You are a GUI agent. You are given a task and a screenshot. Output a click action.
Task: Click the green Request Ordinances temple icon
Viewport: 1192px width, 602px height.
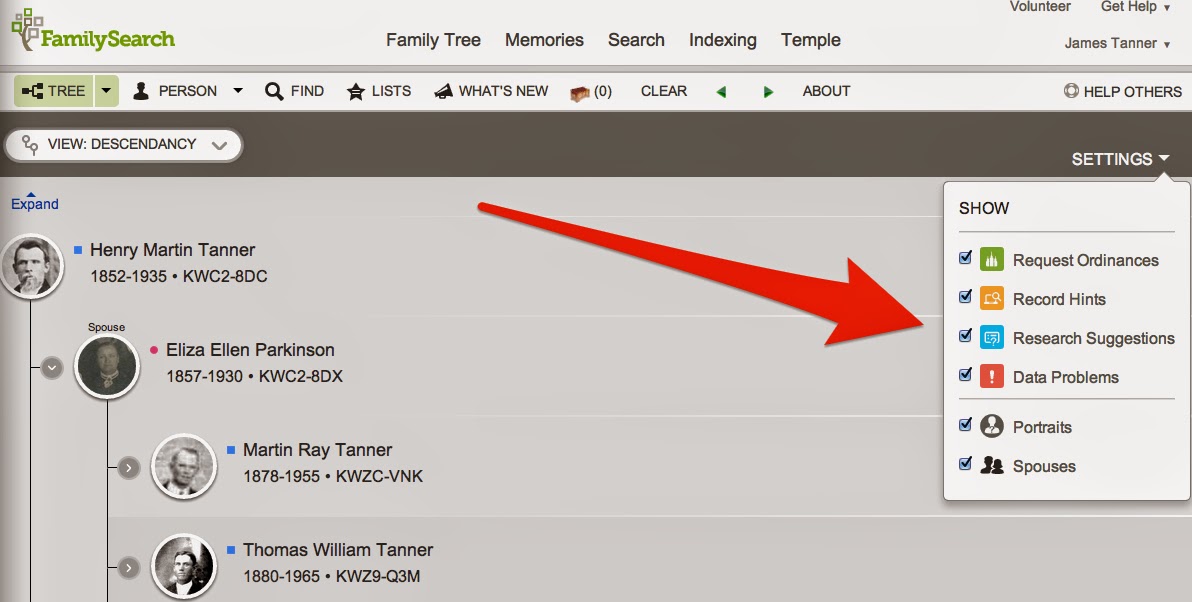coord(991,259)
